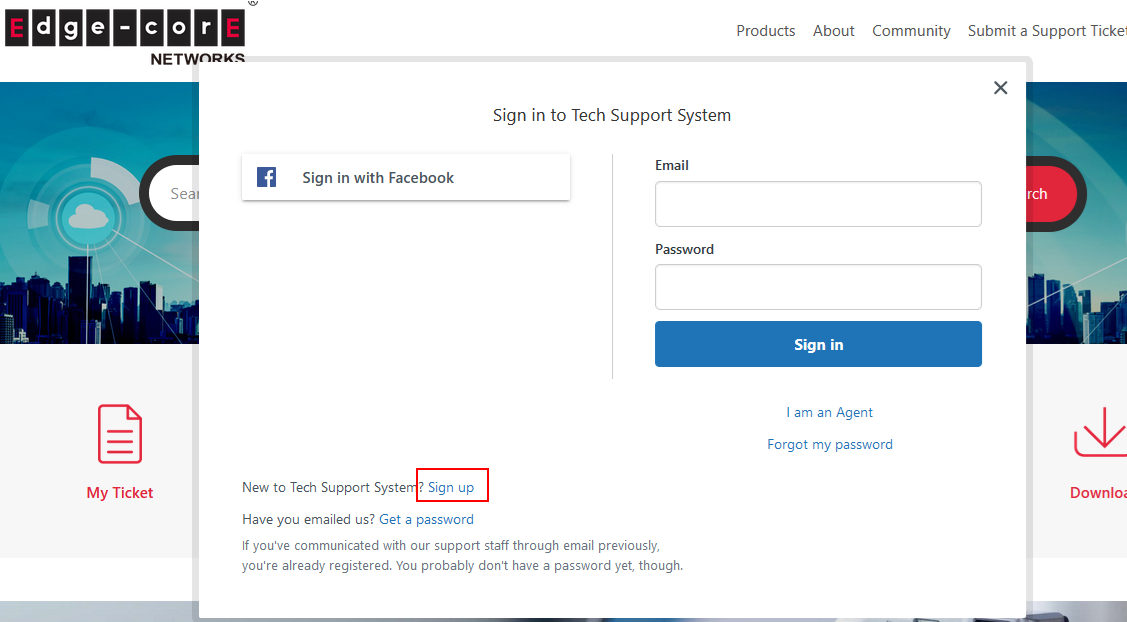Open the About page

[833, 30]
